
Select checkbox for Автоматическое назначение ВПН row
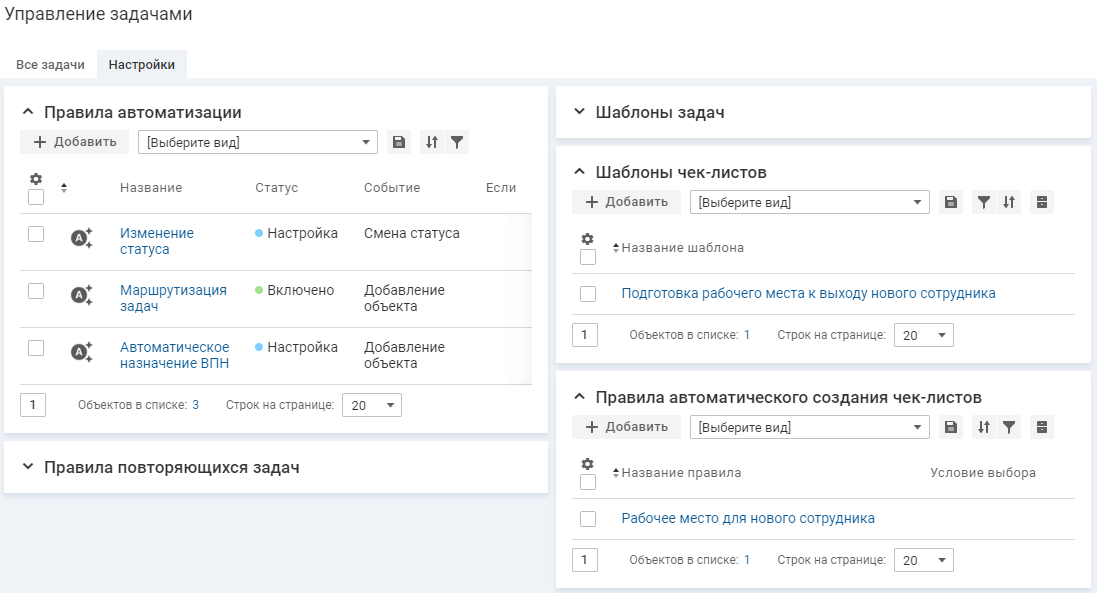(x=36, y=348)
